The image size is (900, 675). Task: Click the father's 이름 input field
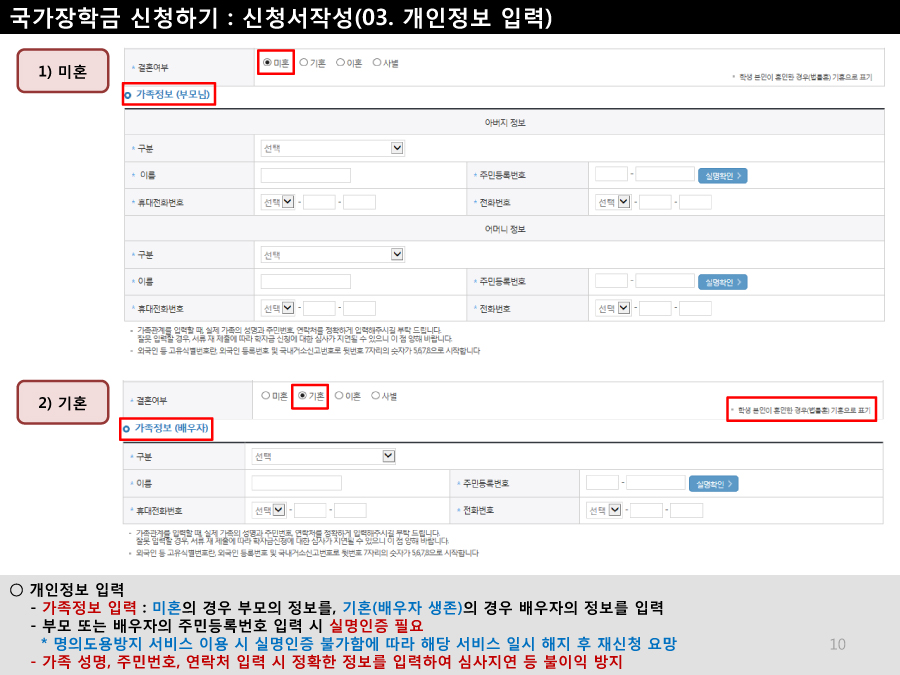click(305, 175)
